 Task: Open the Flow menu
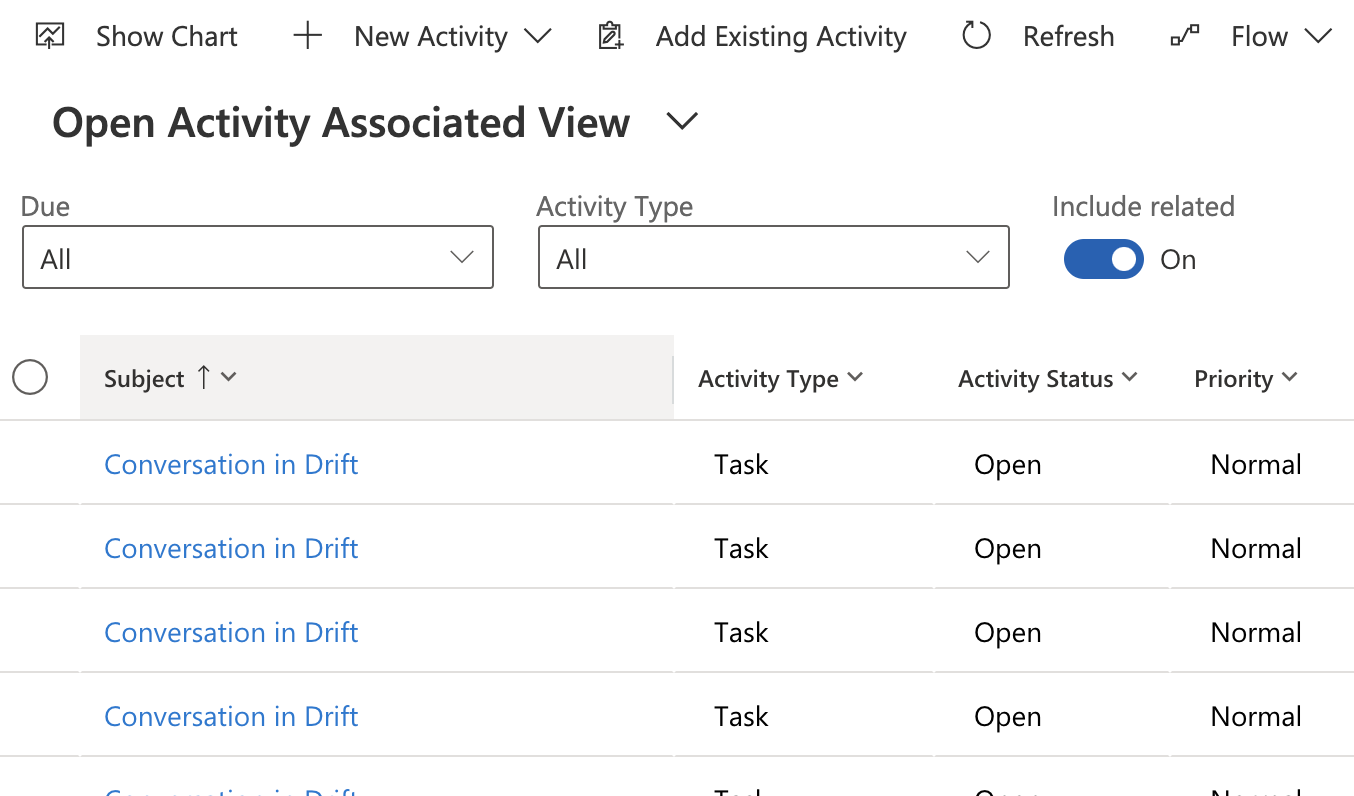1252,37
